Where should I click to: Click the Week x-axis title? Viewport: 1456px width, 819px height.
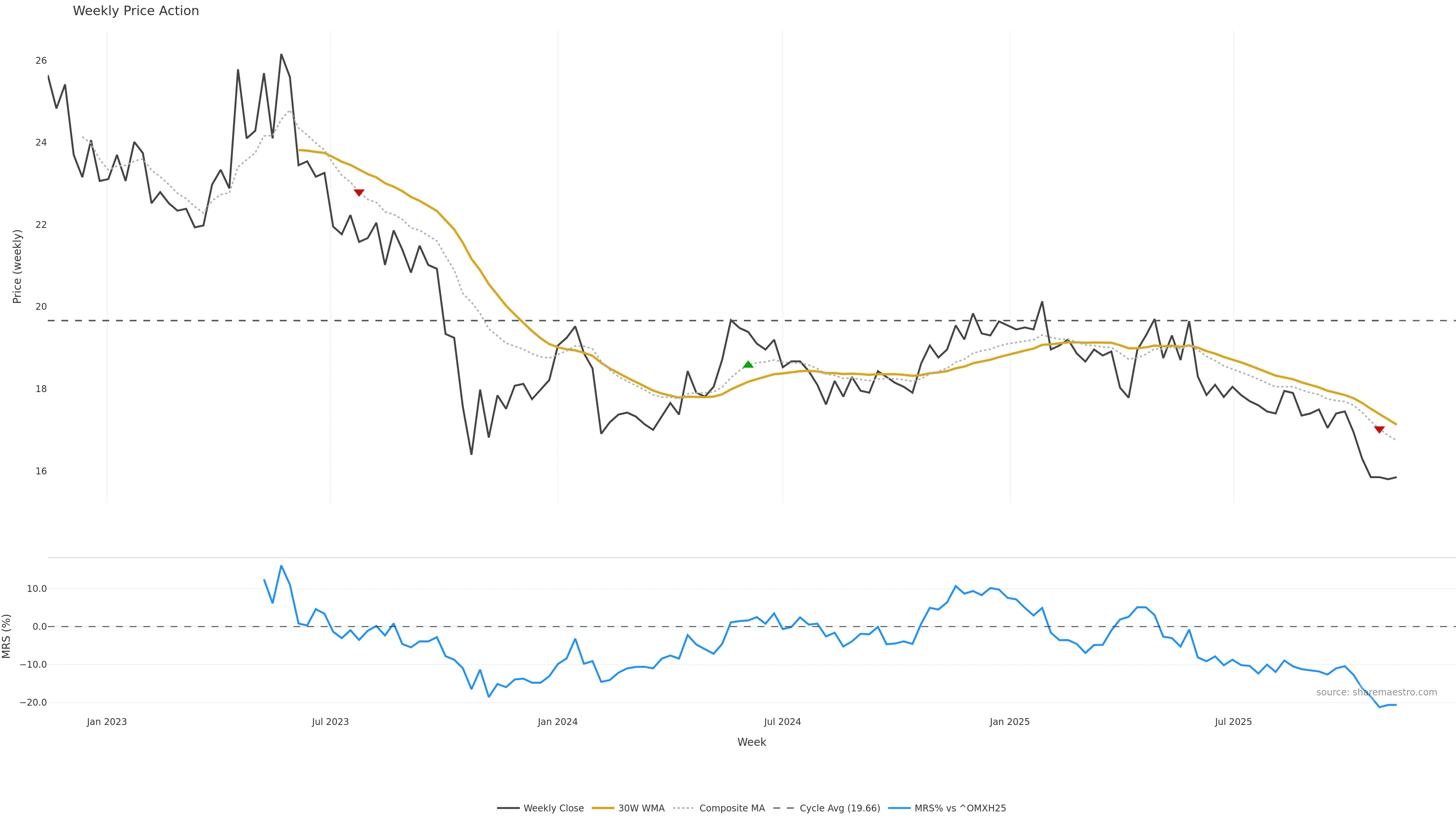751,742
